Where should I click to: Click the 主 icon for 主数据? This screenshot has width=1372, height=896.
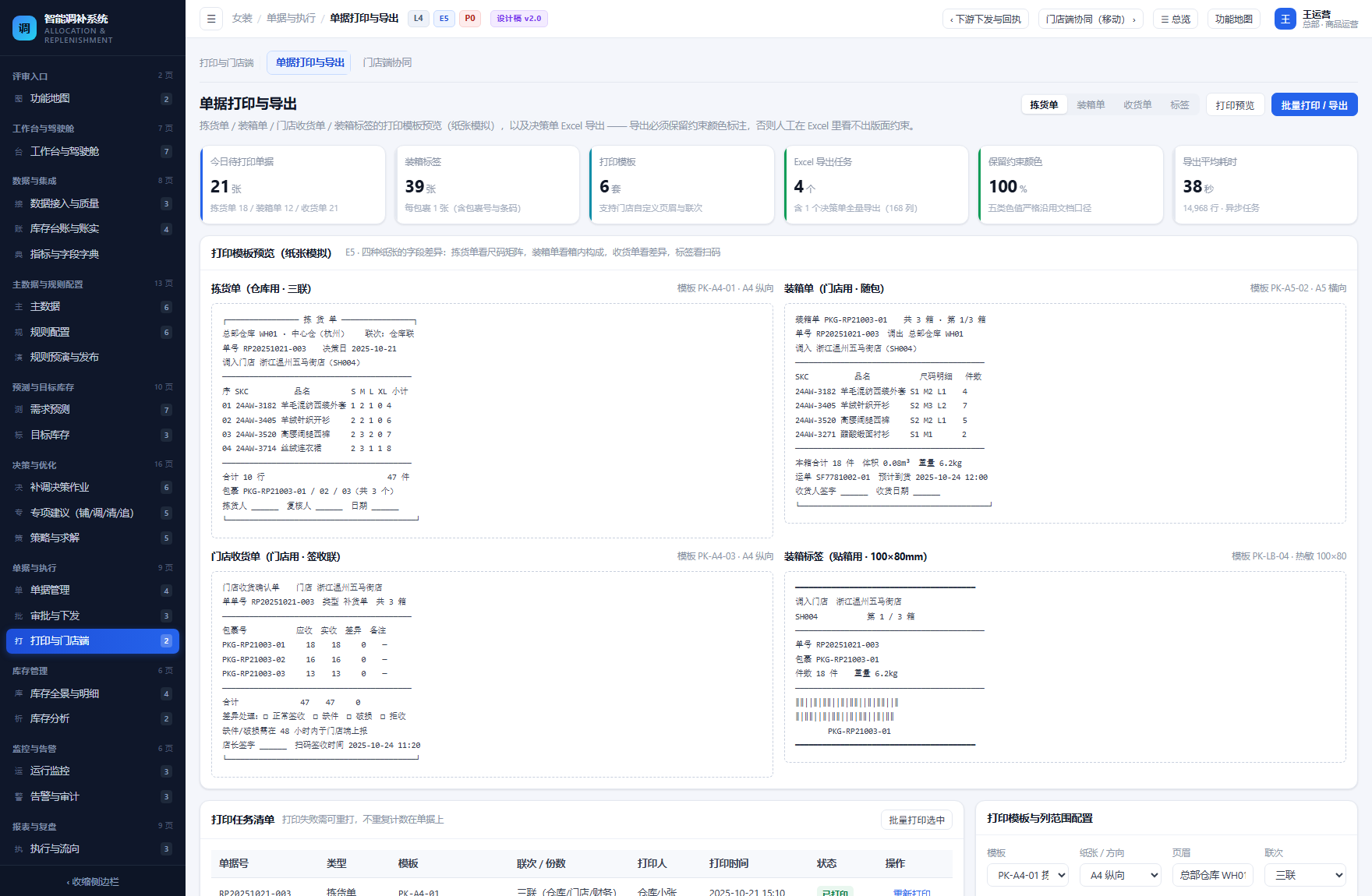[x=19, y=307]
